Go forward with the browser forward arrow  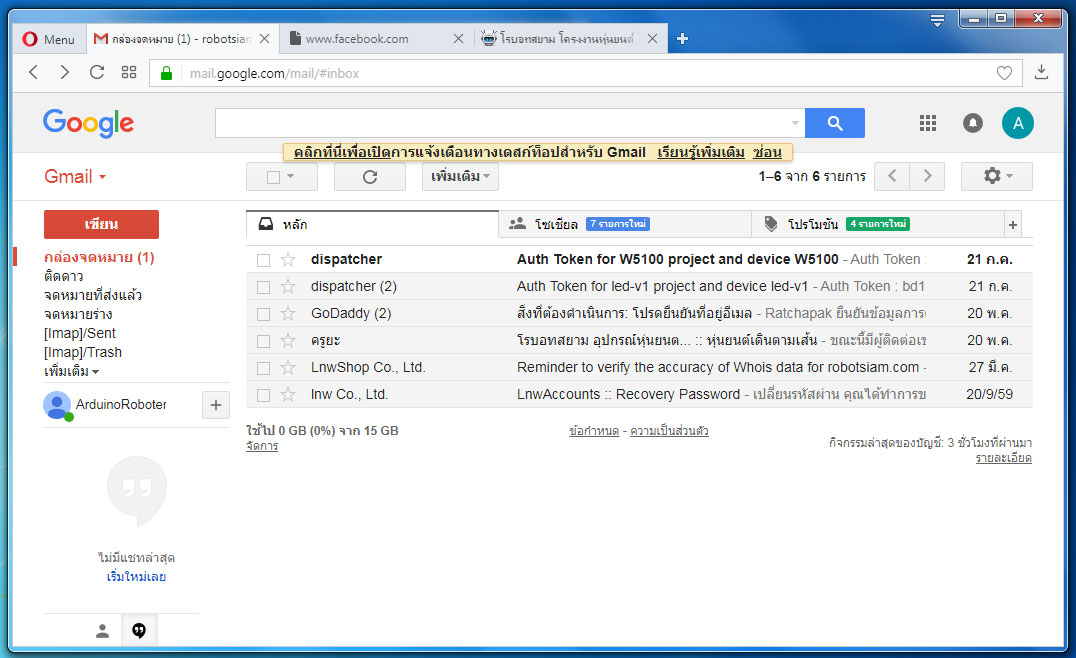point(65,72)
